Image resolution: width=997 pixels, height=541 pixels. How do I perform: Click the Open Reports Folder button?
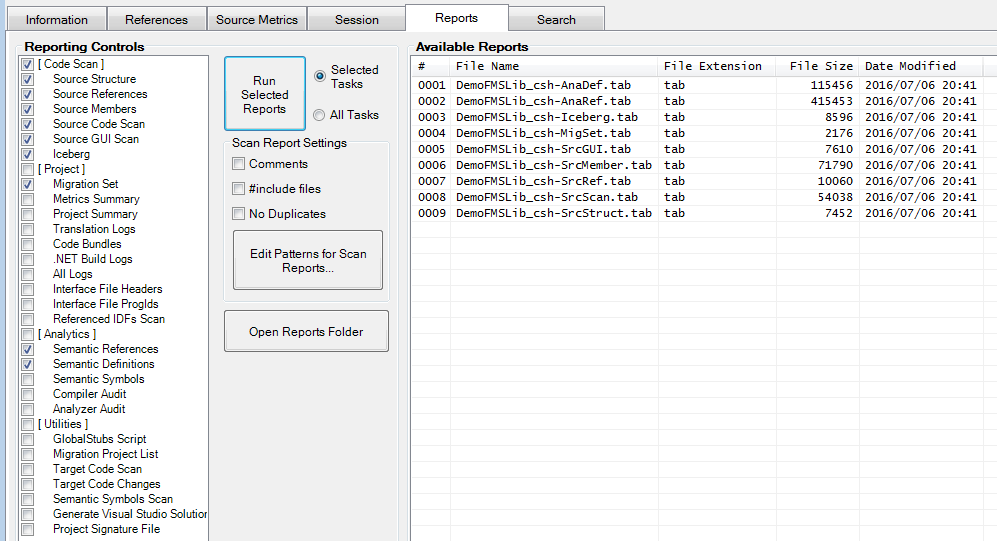pyautogui.click(x=306, y=332)
